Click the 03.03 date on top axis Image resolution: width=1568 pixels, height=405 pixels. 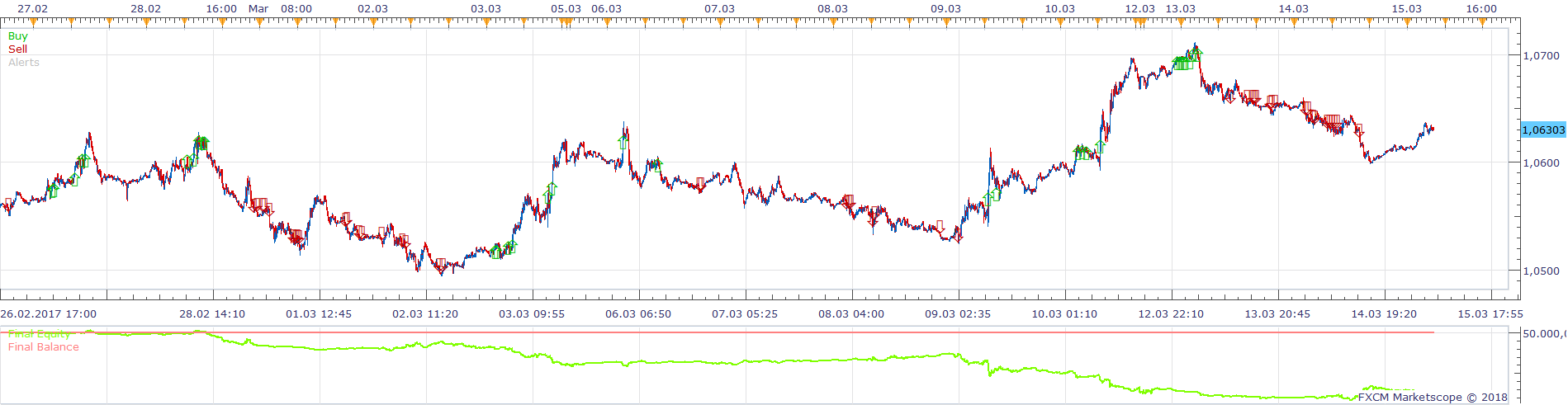pos(486,9)
